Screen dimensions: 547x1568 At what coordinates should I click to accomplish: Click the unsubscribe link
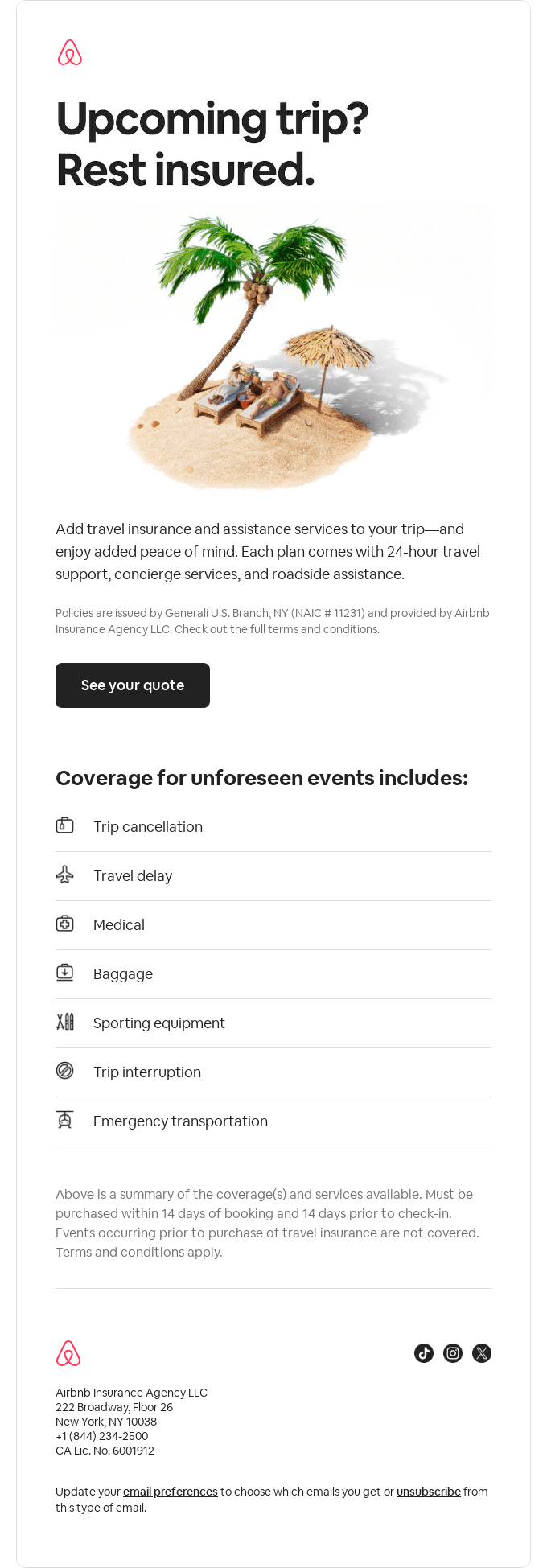[429, 1492]
